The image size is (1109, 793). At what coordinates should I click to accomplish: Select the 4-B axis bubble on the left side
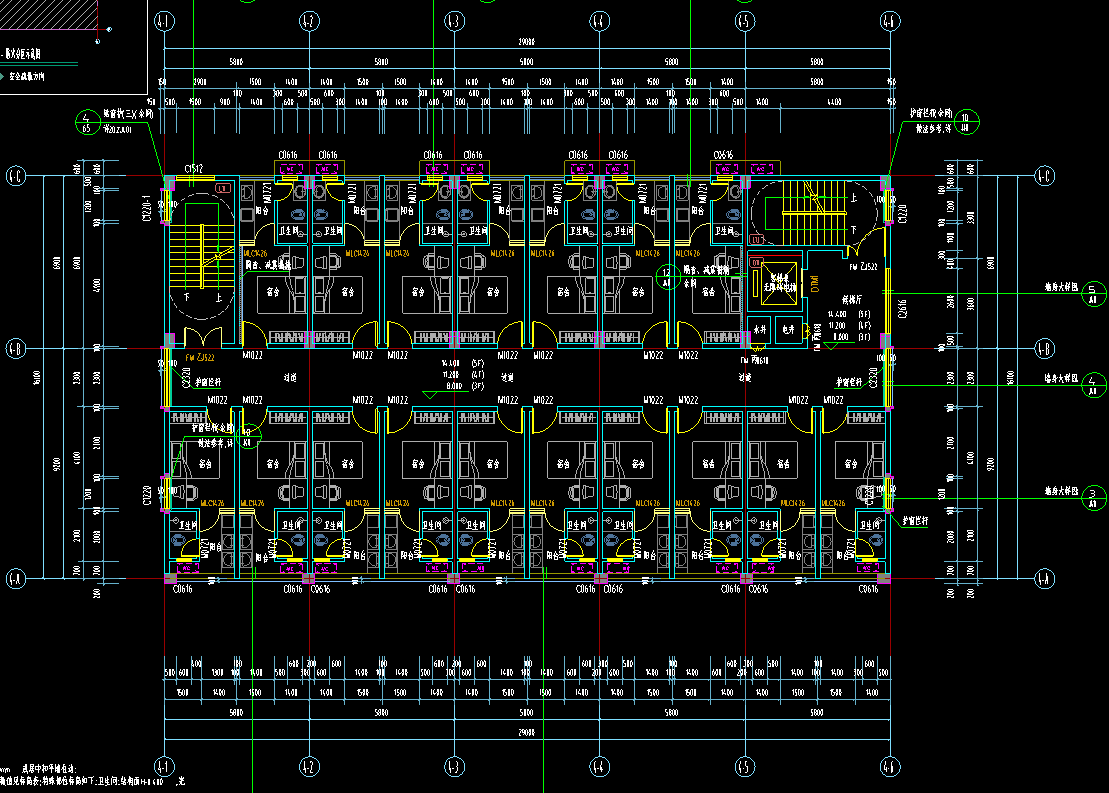click(17, 348)
